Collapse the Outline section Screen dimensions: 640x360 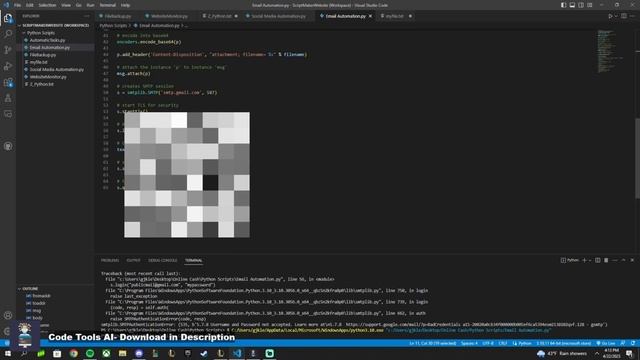point(30,289)
